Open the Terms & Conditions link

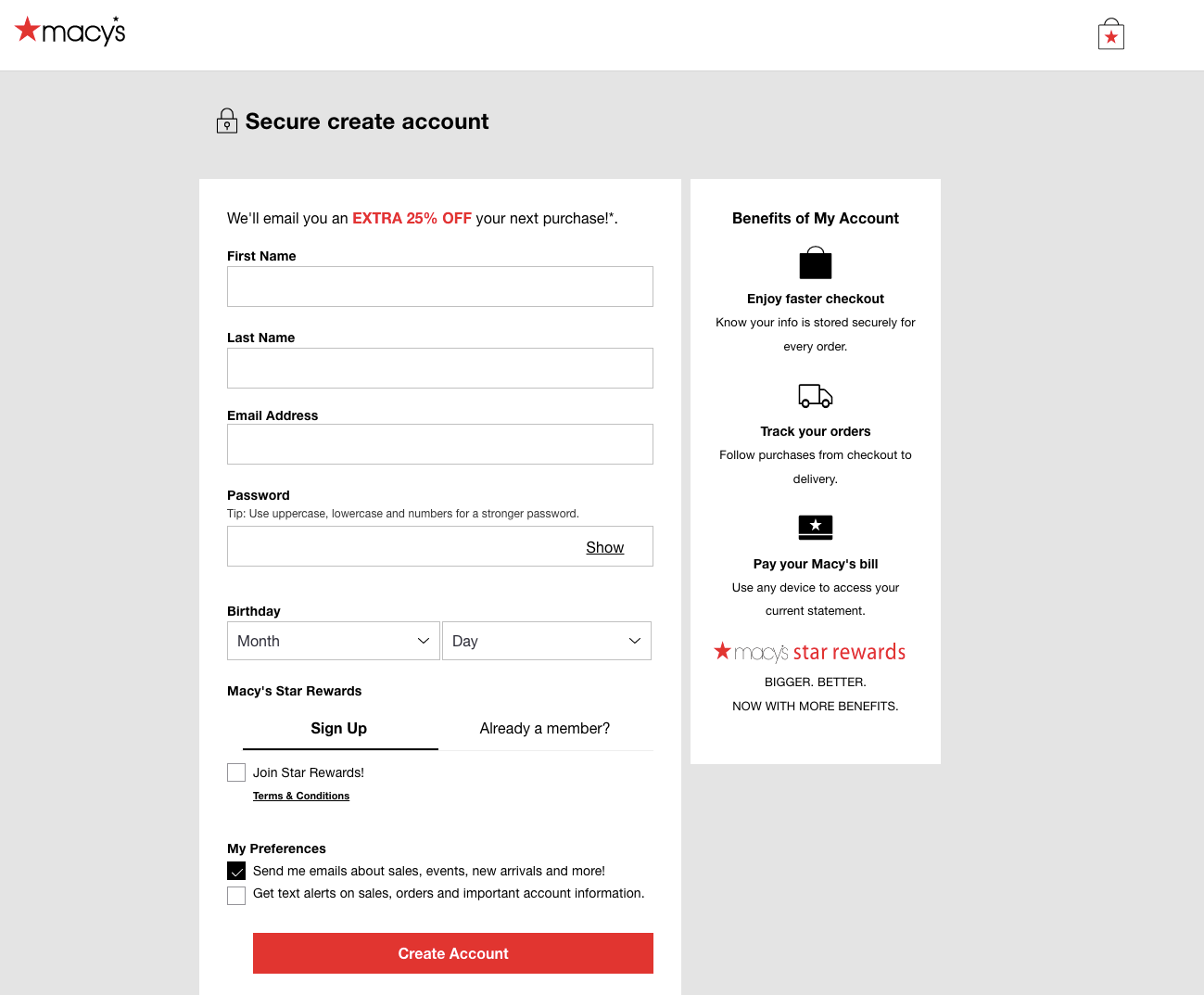click(300, 796)
